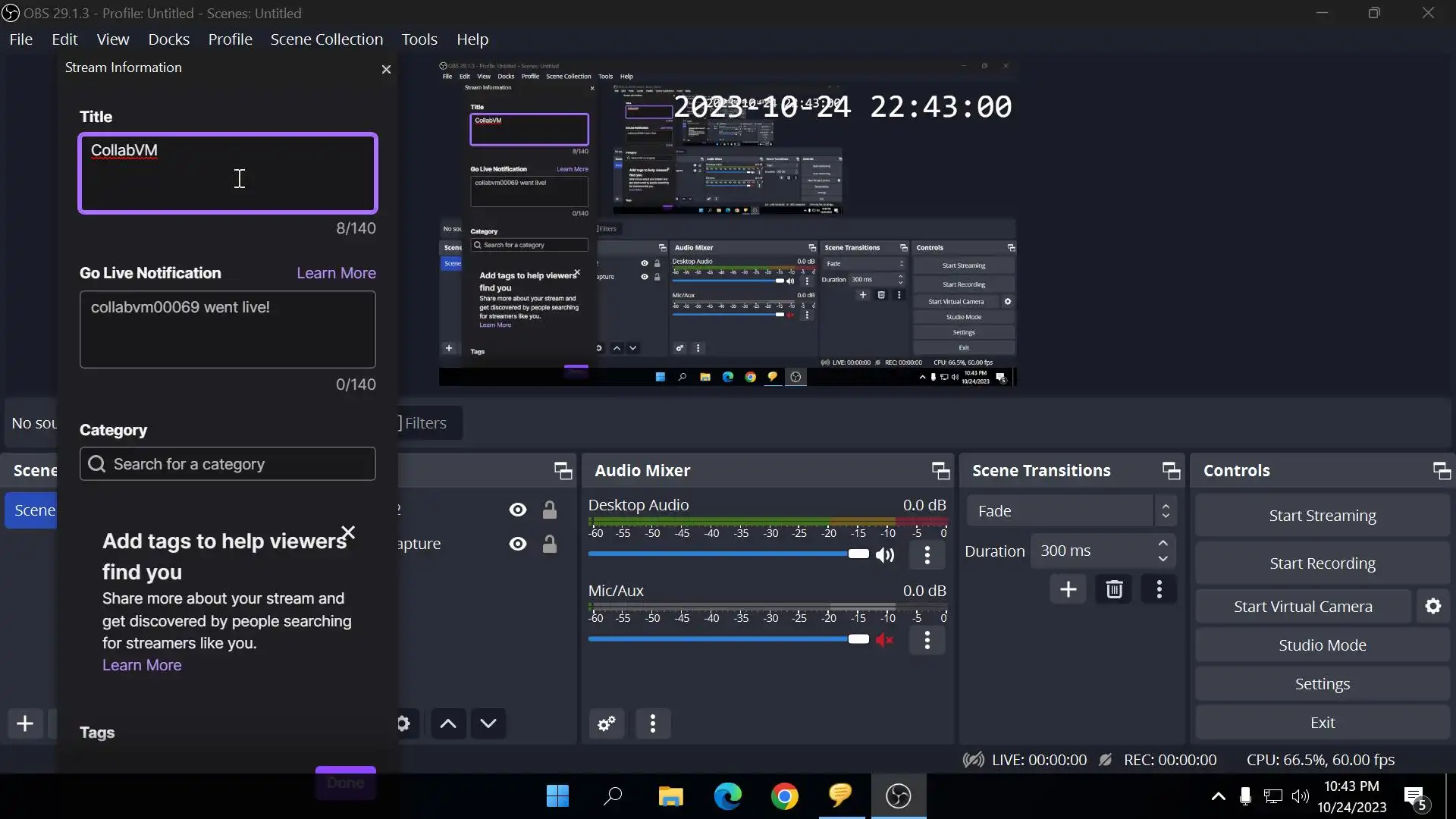
Task: Toggle lock on the first source
Action: pos(550,510)
